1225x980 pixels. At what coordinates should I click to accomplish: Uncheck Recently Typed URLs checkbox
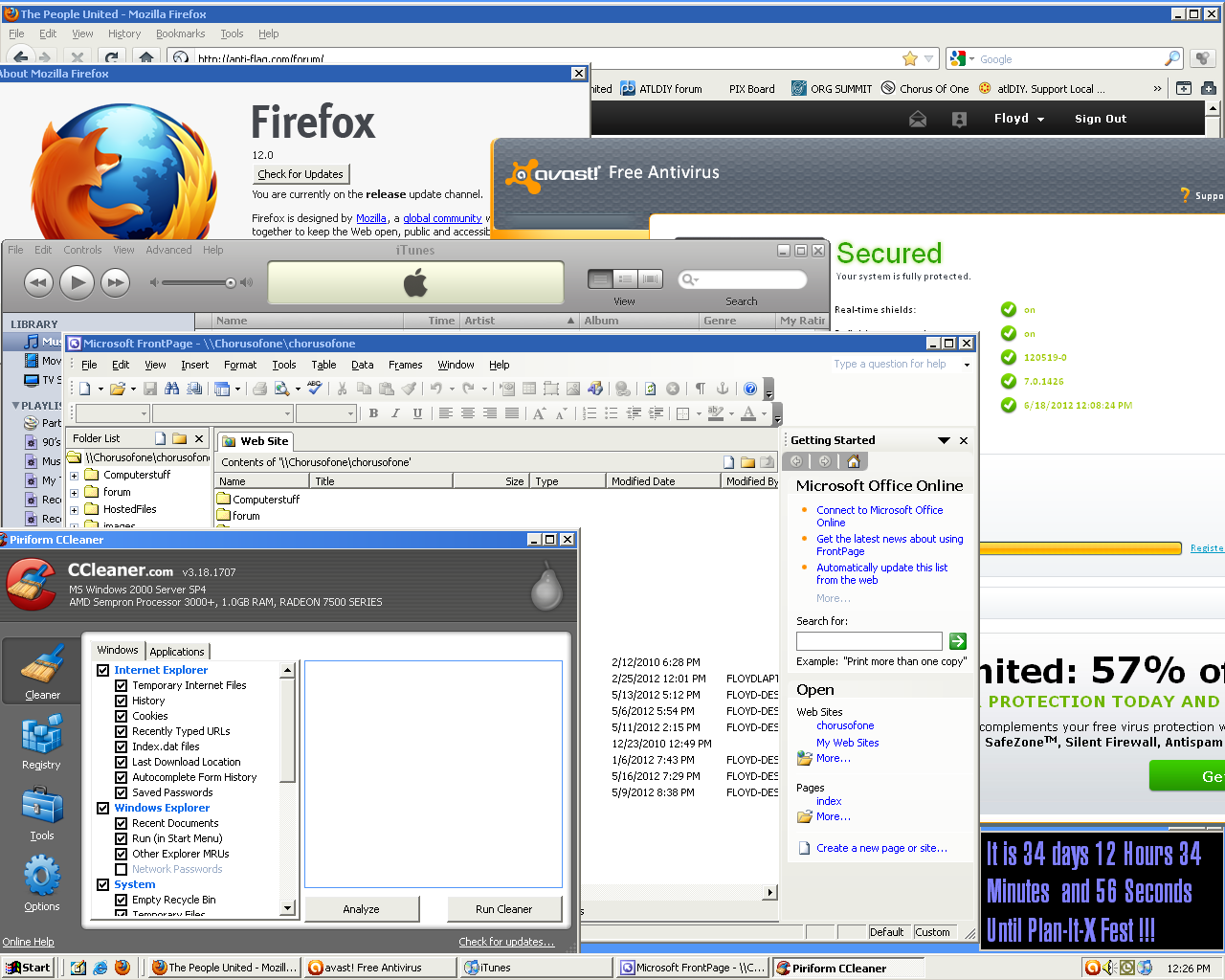tap(121, 731)
